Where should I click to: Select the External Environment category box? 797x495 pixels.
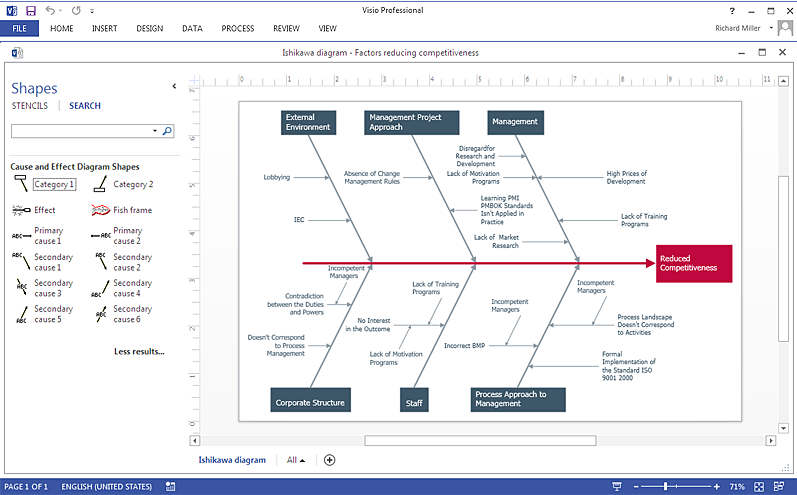click(x=308, y=122)
